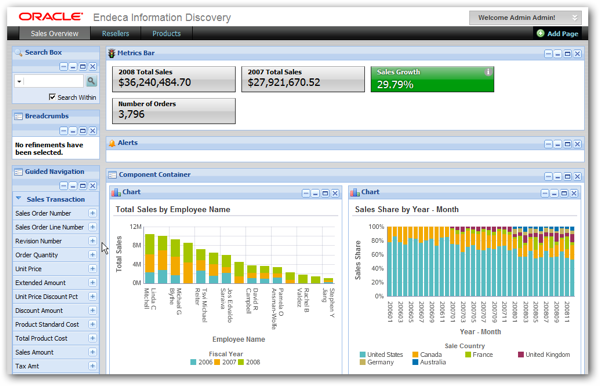Collapse the Sales Transaction group
This screenshot has width=600, height=386.
point(18,199)
